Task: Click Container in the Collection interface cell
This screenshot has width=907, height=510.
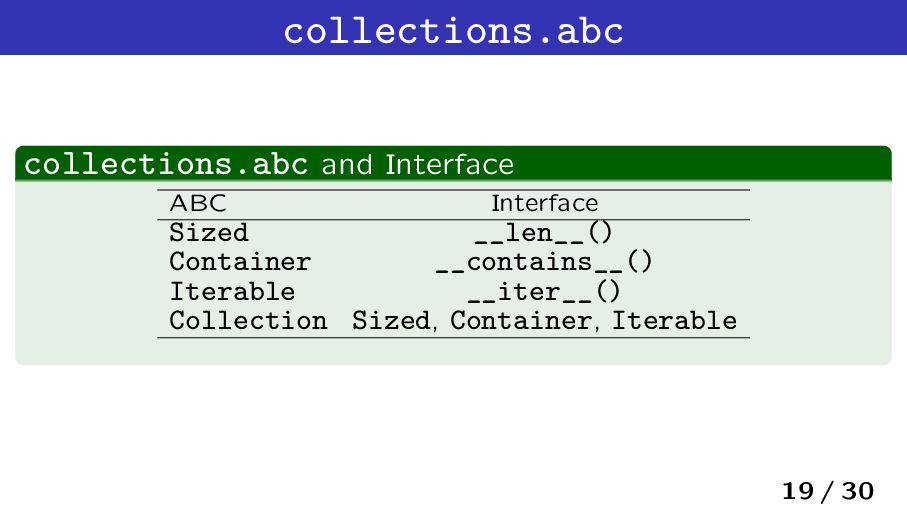Action: [521, 321]
